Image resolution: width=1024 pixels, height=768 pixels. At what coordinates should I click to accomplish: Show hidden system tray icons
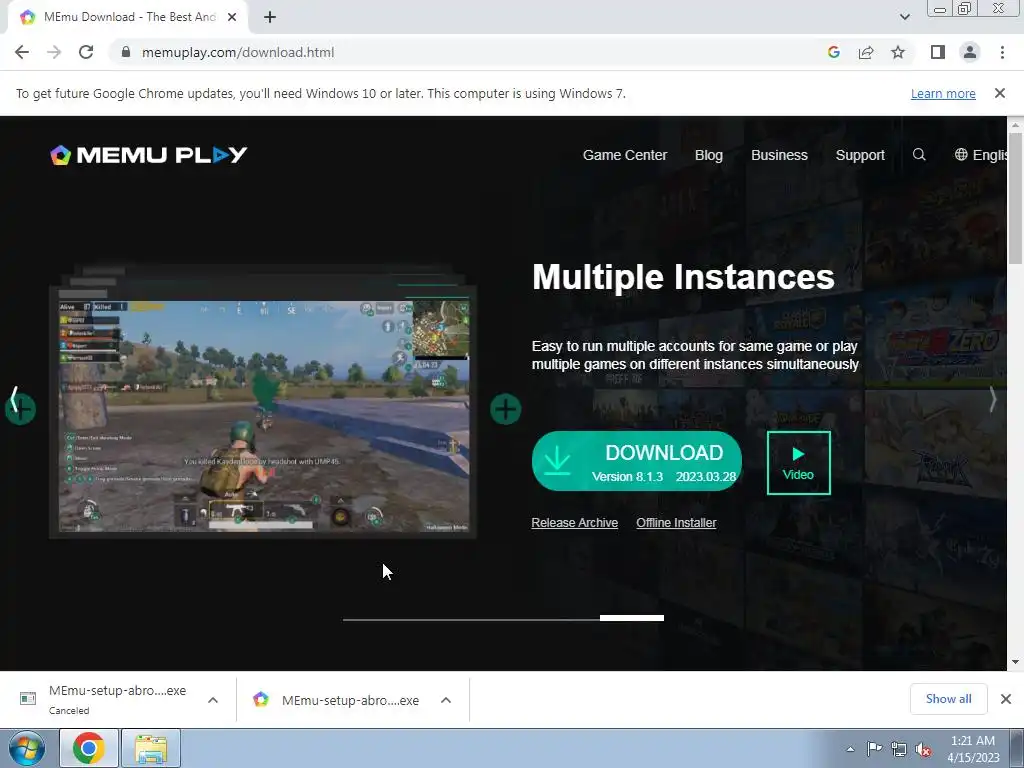850,749
